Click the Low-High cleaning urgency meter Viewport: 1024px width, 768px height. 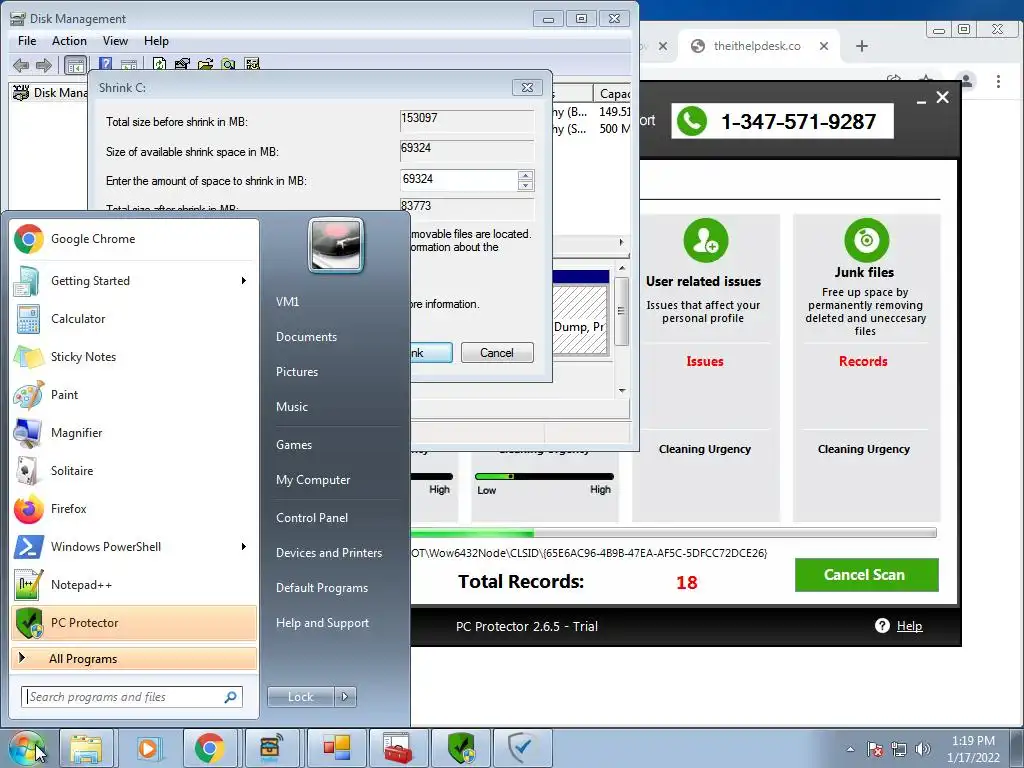(544, 477)
